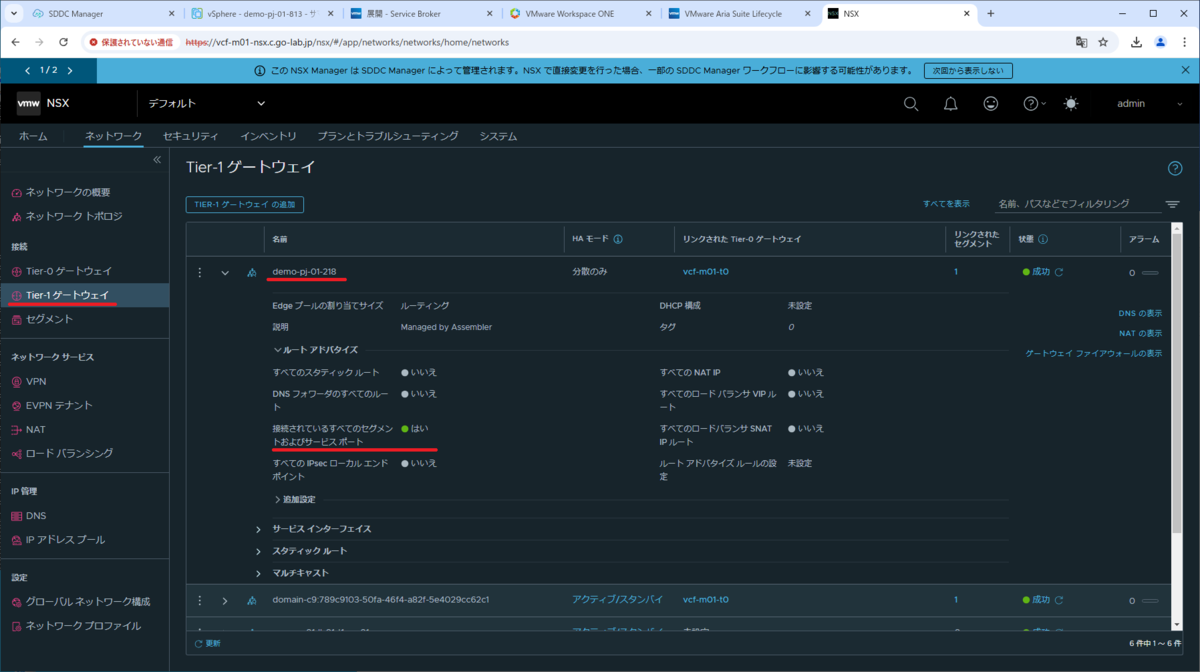
Task: Click DNS の表示 link
Action: [x=1140, y=313]
